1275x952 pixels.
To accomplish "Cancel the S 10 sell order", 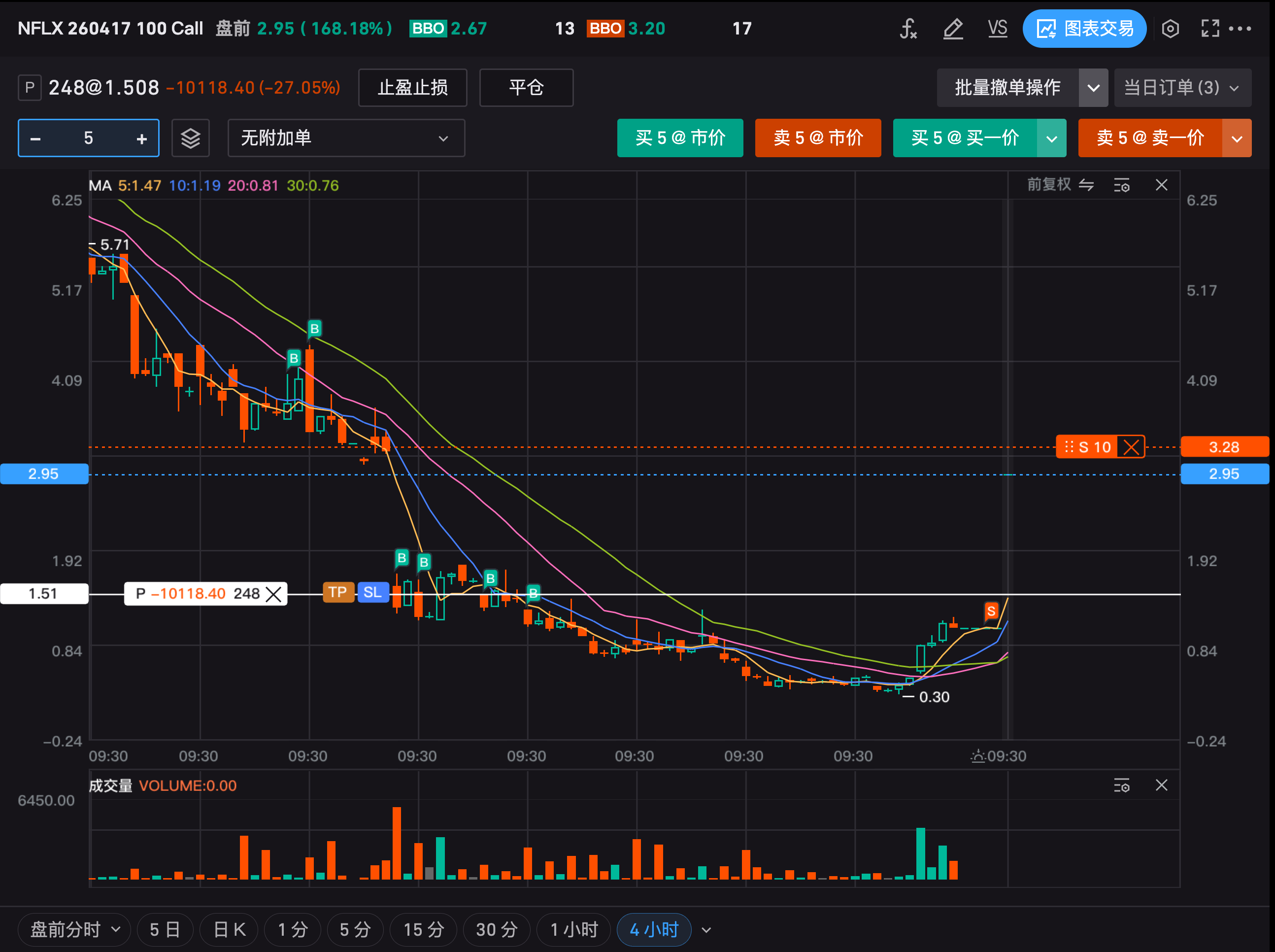I will pos(1132,447).
